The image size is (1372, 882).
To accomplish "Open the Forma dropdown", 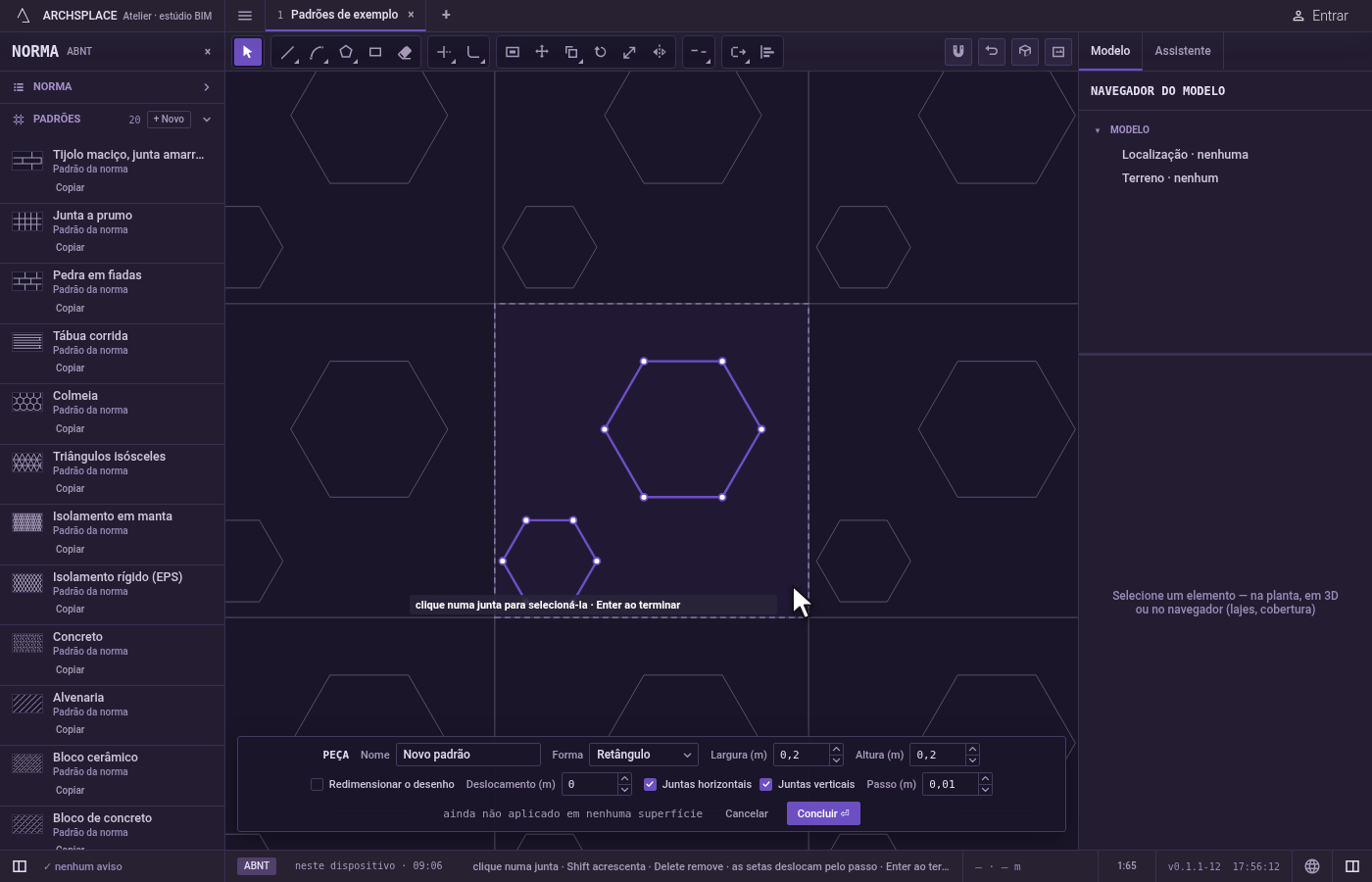I will 644,755.
